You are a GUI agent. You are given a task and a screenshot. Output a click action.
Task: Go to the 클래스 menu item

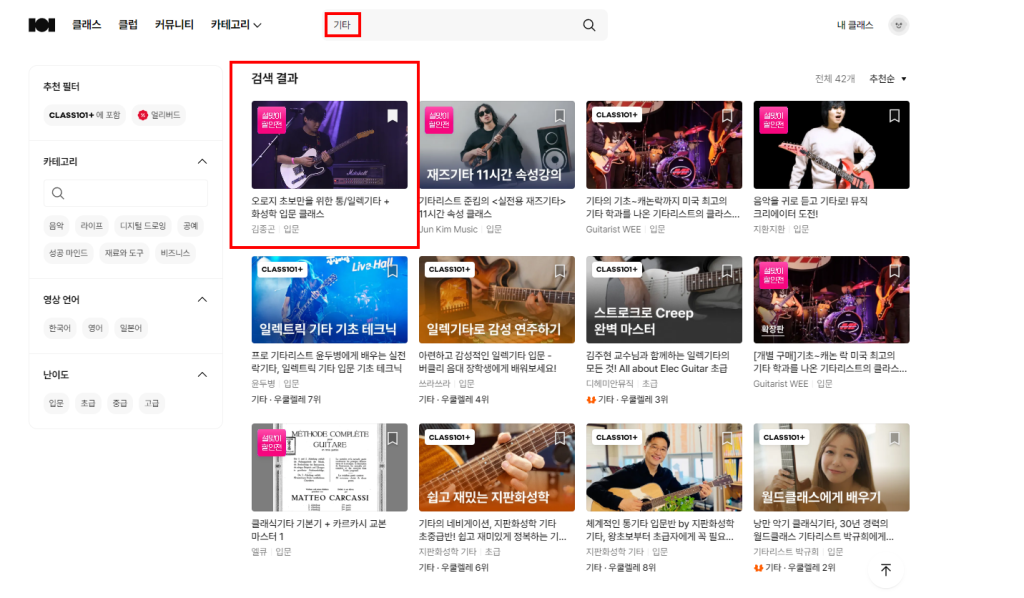[86, 25]
